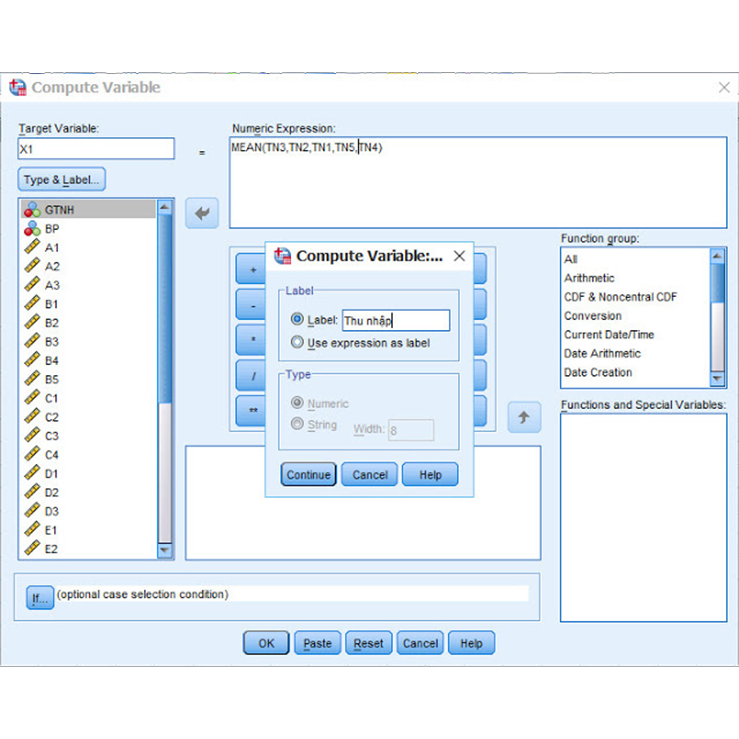Select the String type radio button

297,424
